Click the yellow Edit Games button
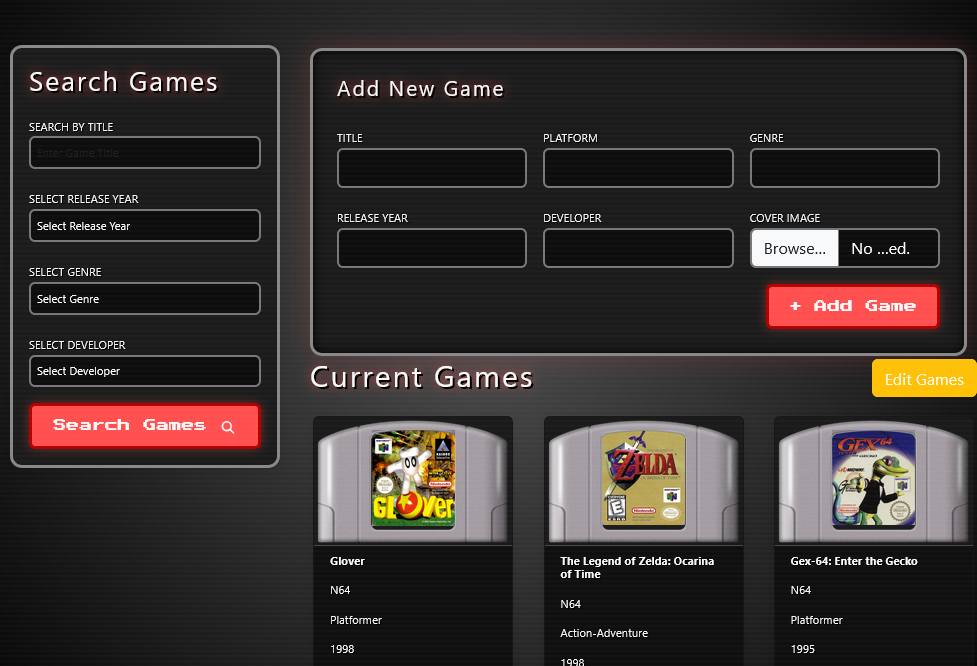 (x=924, y=378)
